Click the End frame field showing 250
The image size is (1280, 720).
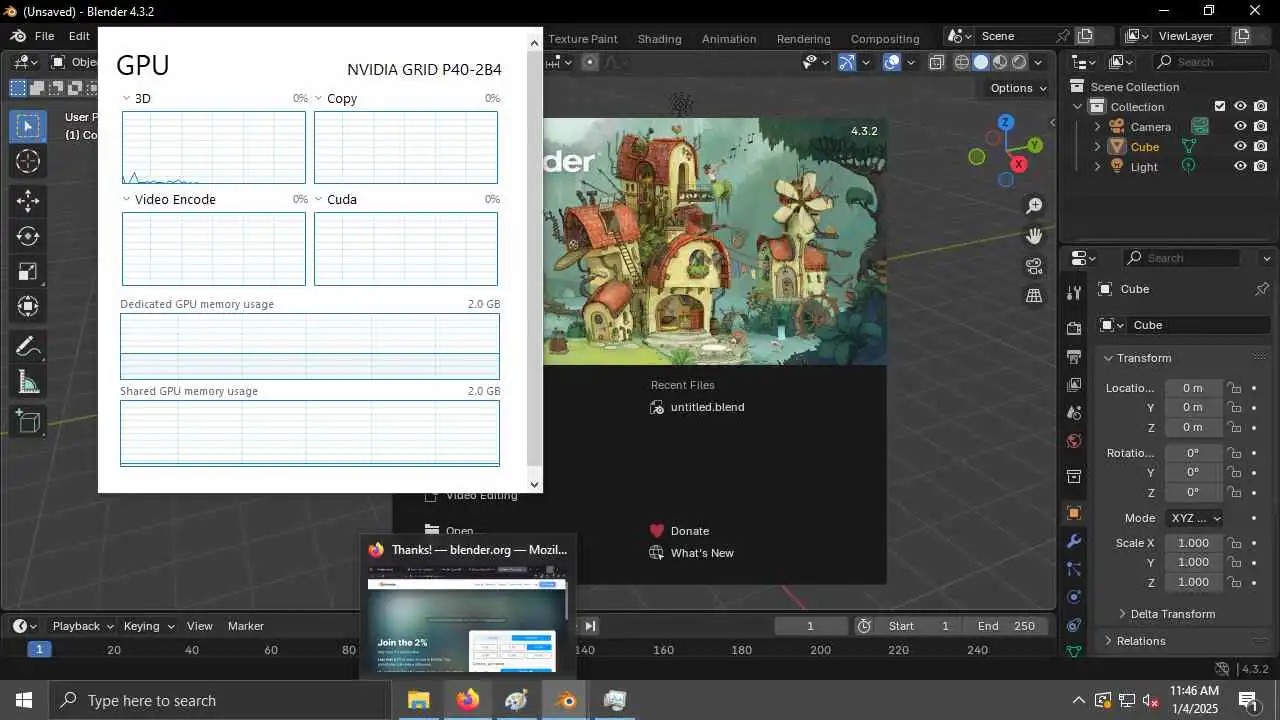click(x=1006, y=626)
